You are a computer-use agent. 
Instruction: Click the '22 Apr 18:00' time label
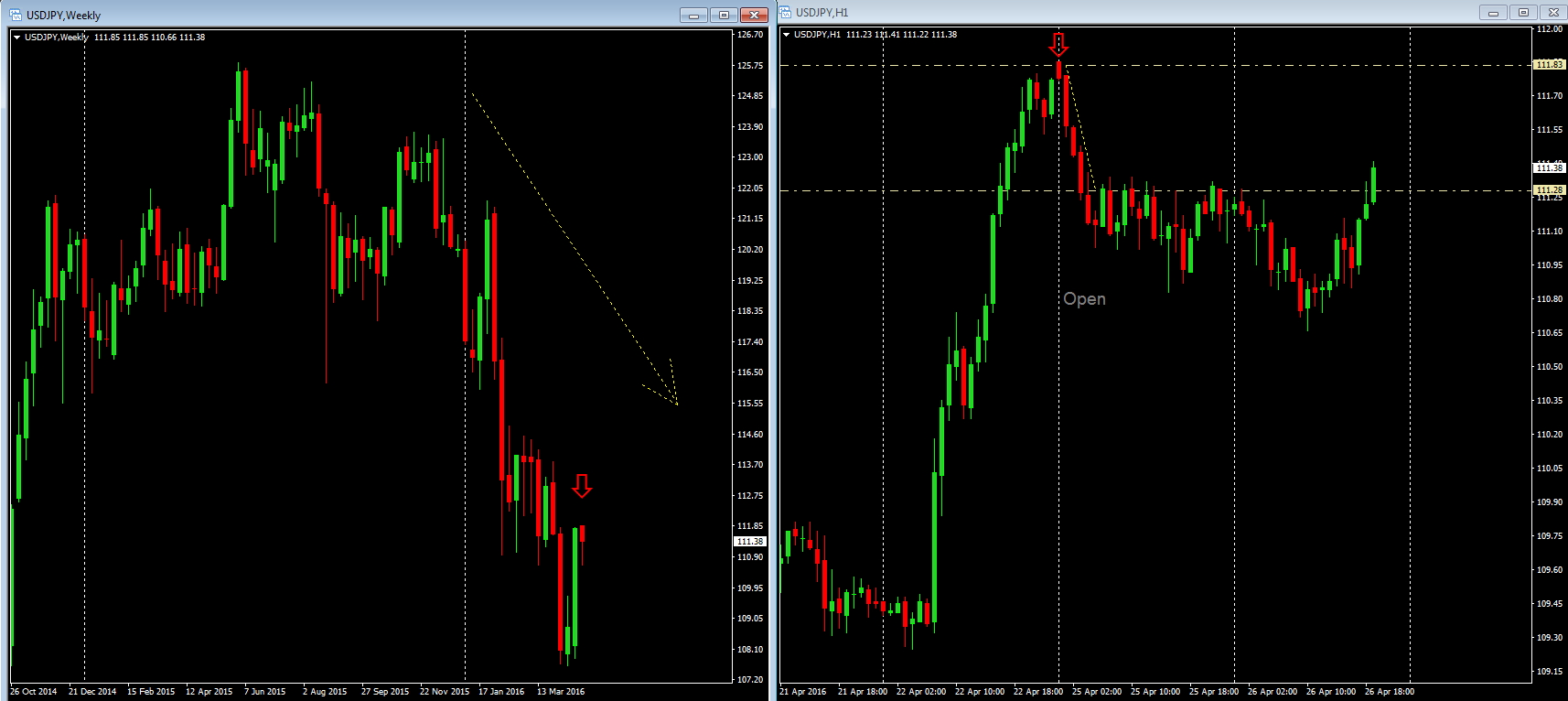point(1038,692)
